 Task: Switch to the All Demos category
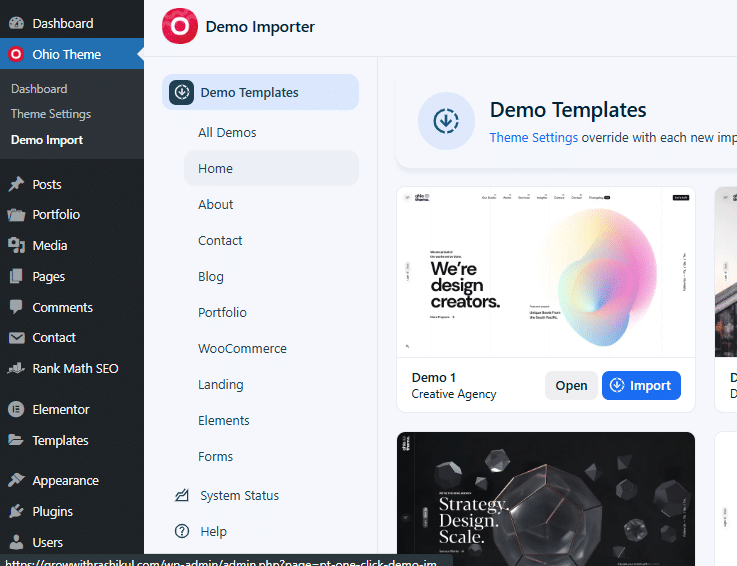[227, 133]
